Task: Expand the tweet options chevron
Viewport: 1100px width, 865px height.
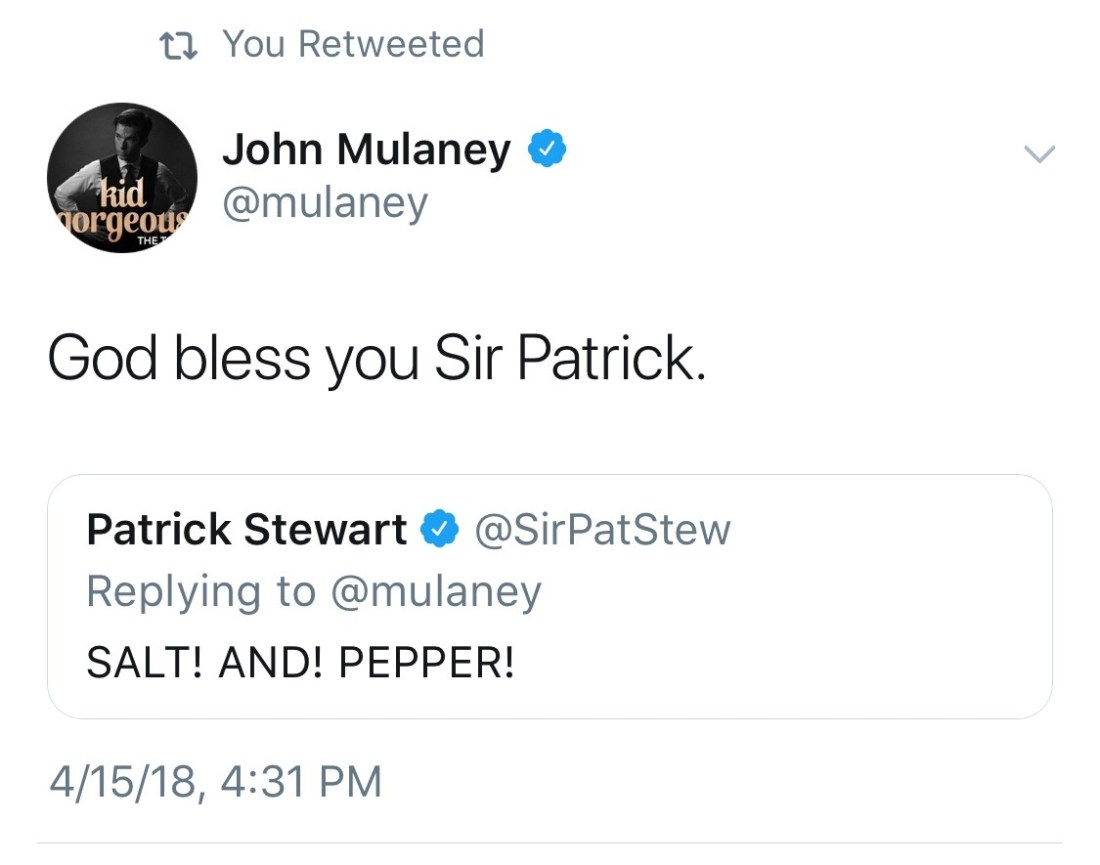Action: pyautogui.click(x=1040, y=153)
